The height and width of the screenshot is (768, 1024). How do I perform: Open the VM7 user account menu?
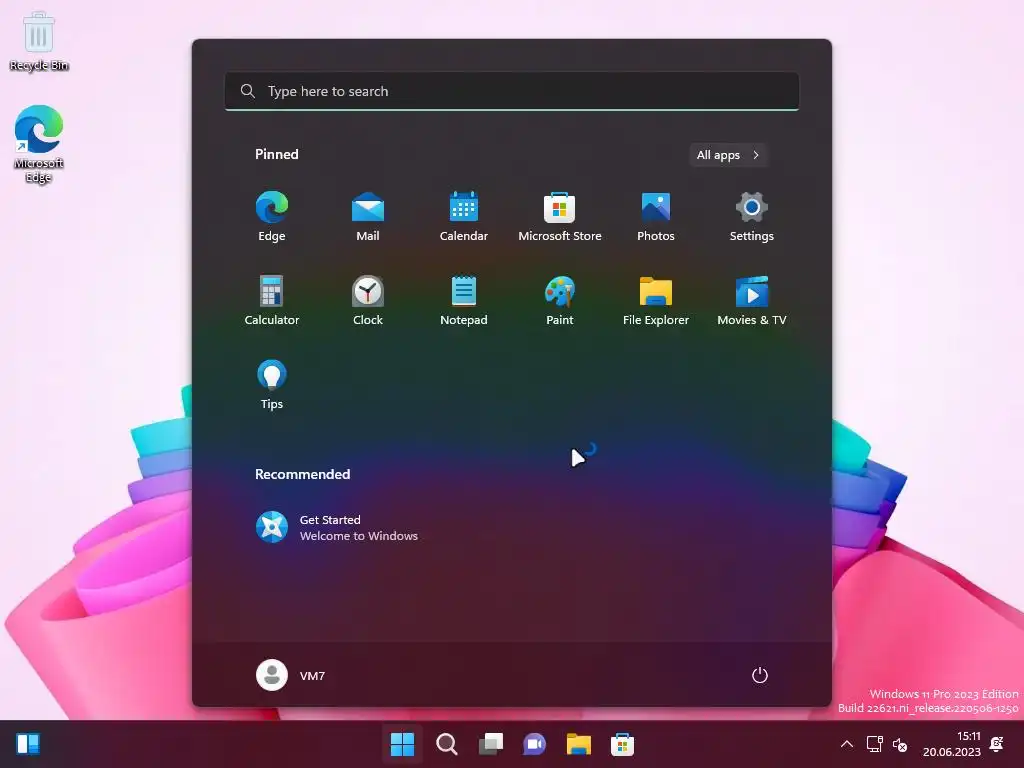pyautogui.click(x=291, y=675)
